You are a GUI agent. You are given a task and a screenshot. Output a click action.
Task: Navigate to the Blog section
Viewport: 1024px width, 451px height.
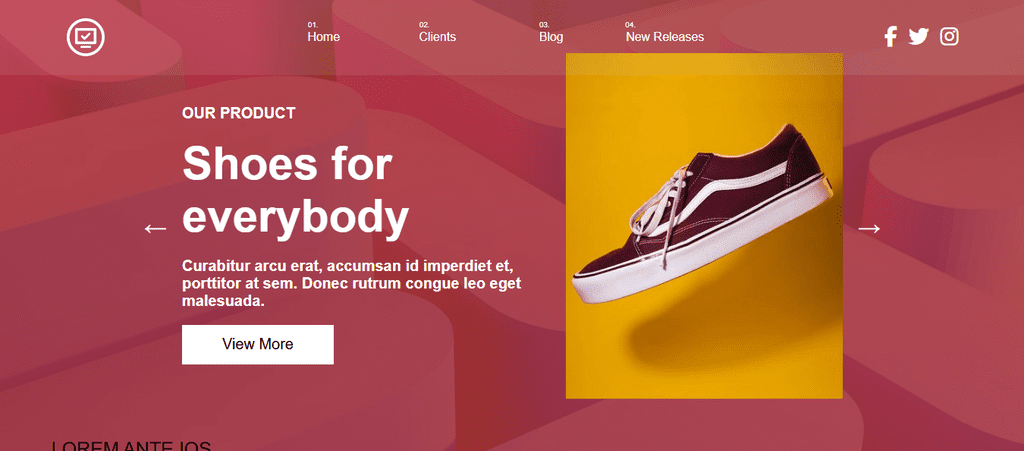click(551, 37)
